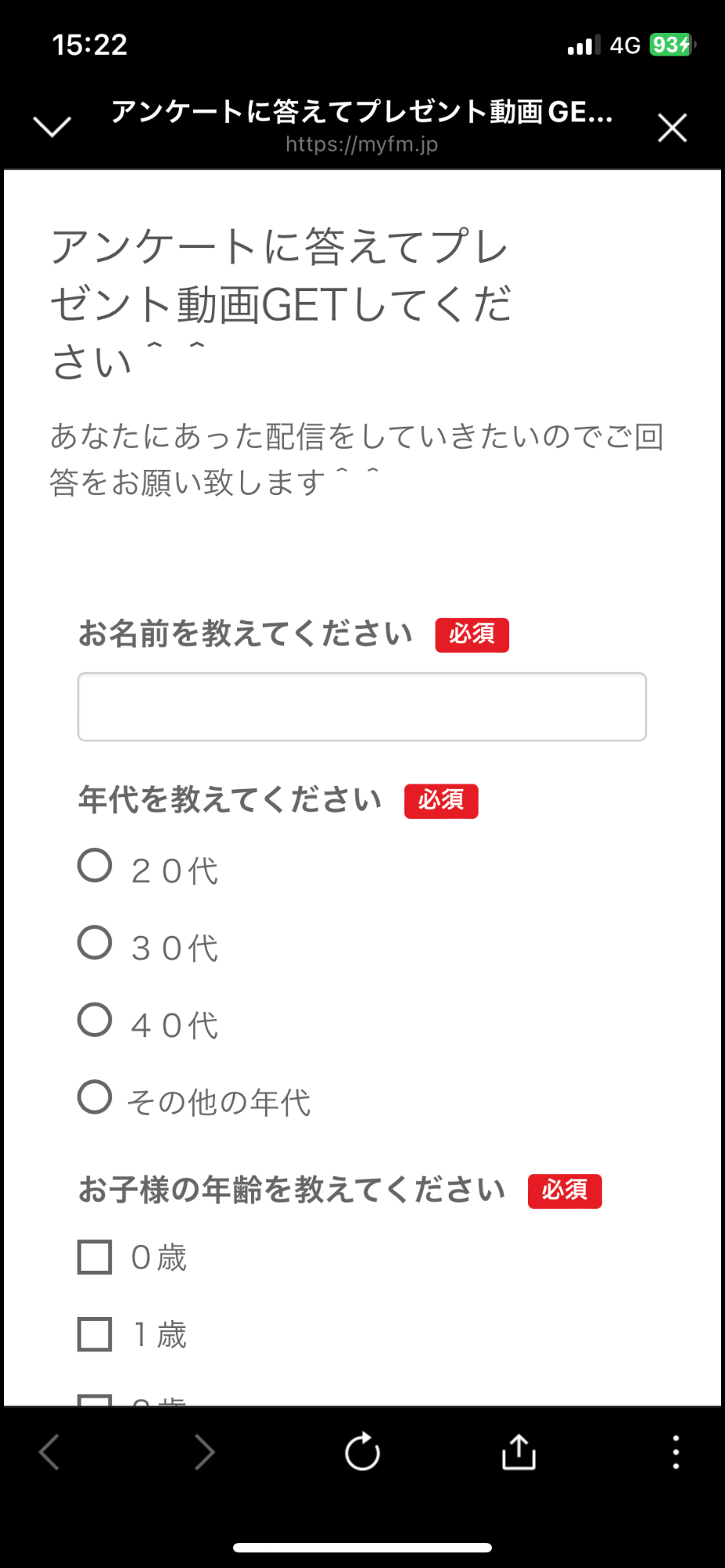725x1568 pixels.
Task: Tap the battery indicator showing 93
Action: [x=671, y=45]
